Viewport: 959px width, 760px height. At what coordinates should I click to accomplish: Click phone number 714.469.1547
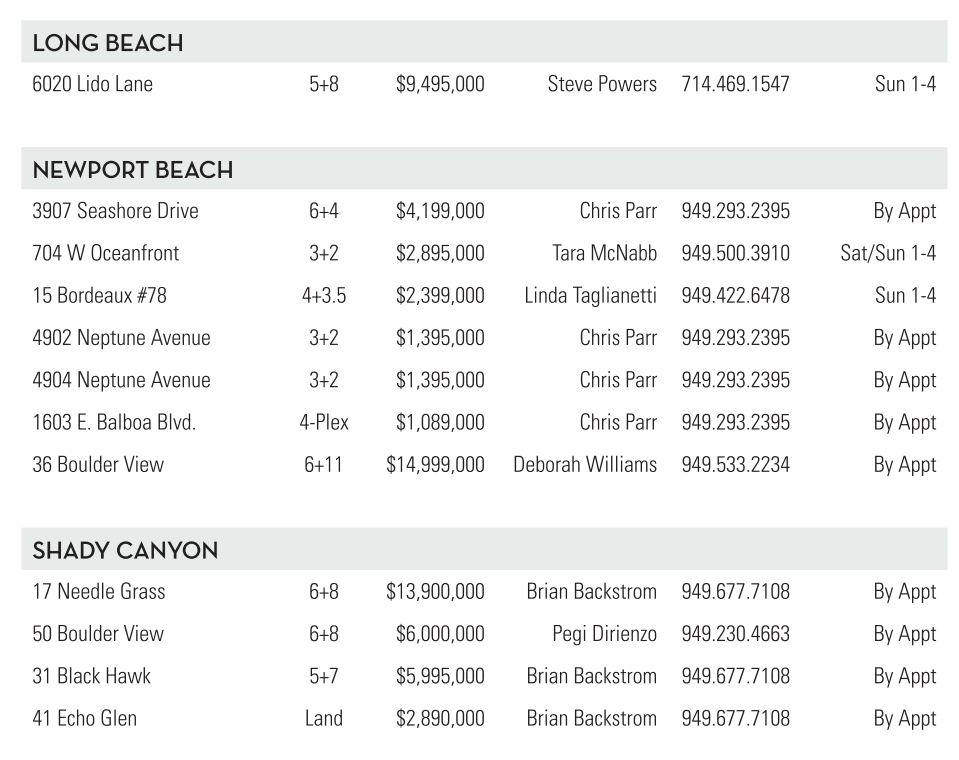click(735, 84)
